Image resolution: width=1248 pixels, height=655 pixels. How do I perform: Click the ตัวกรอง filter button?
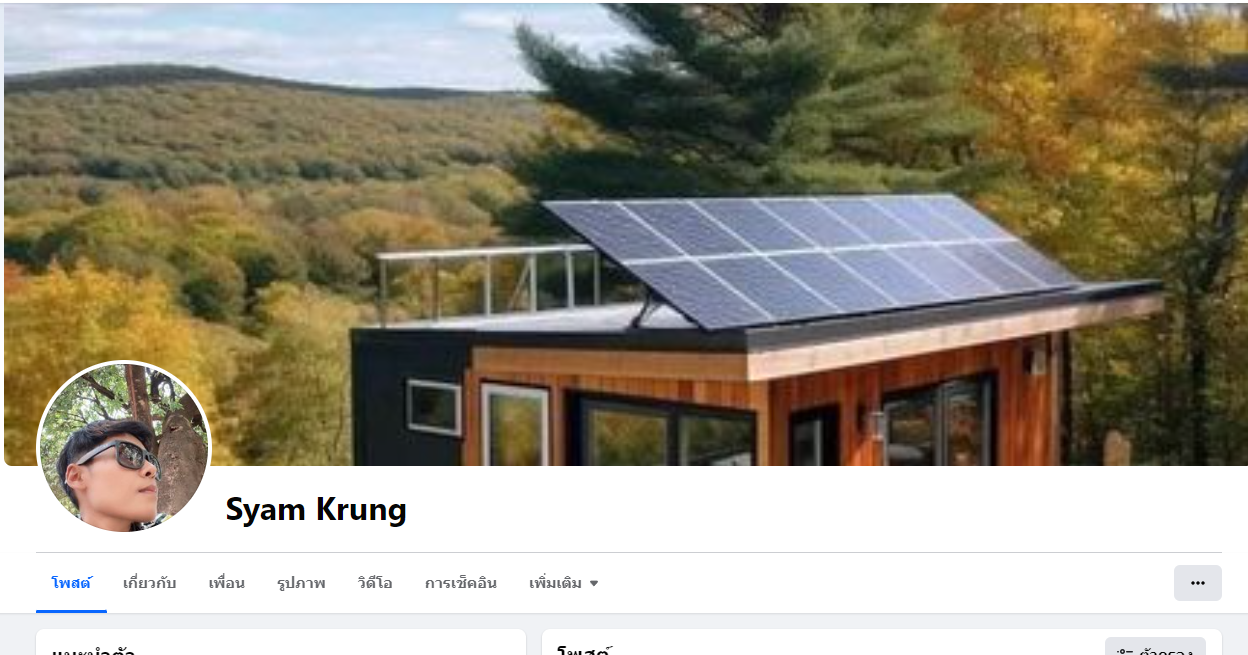point(1155,647)
